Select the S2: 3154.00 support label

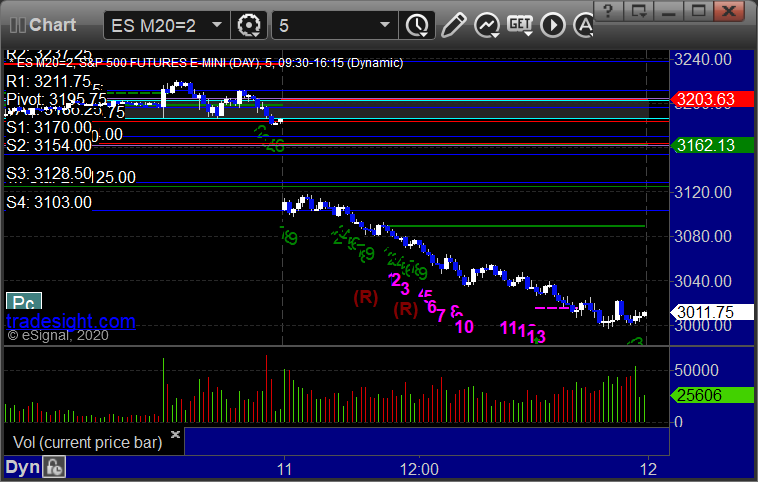[48, 145]
